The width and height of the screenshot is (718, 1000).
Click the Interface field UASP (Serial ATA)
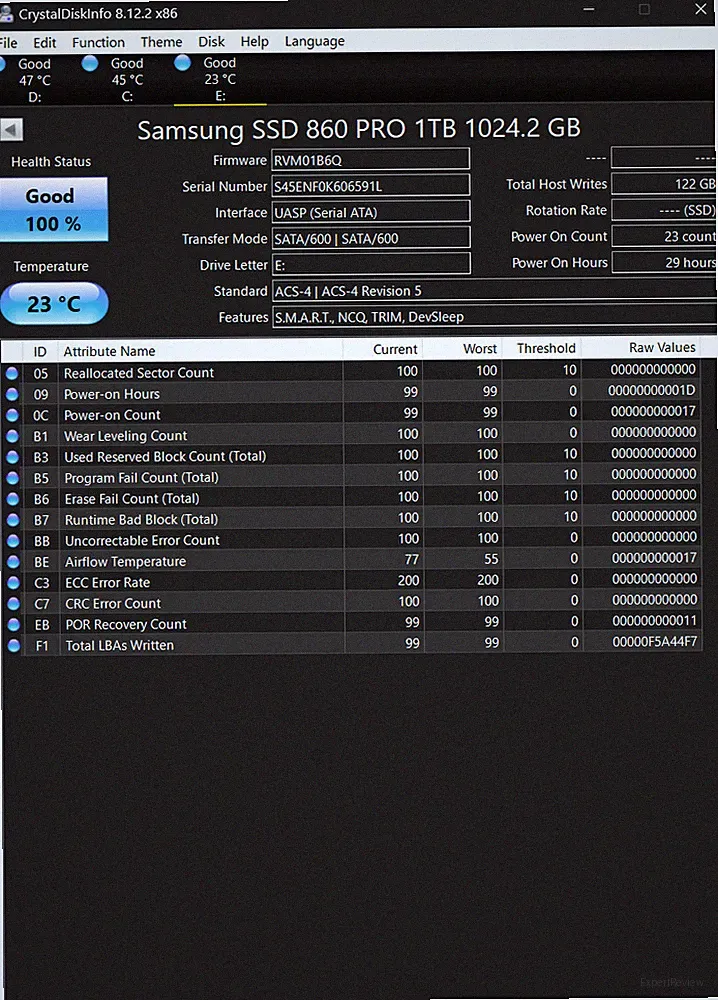point(370,212)
